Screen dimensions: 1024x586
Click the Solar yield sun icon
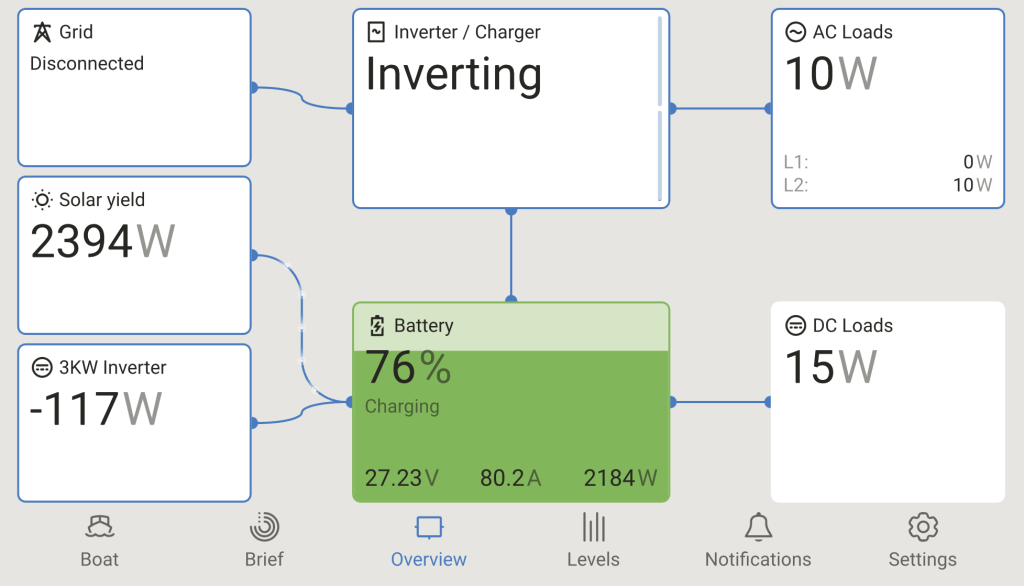coord(42,200)
